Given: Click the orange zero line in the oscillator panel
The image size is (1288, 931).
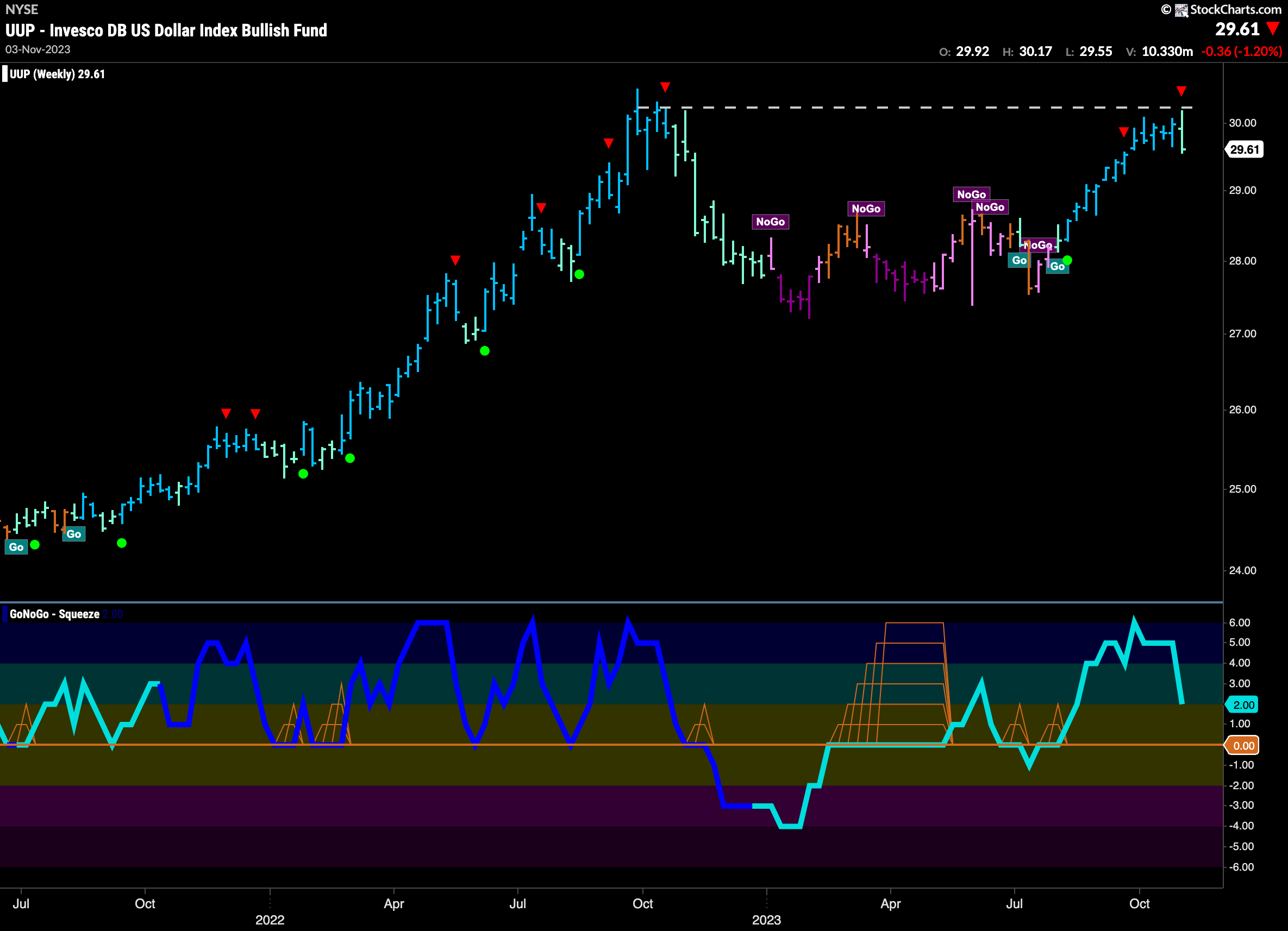Looking at the screenshot, I should pyautogui.click(x=611, y=745).
